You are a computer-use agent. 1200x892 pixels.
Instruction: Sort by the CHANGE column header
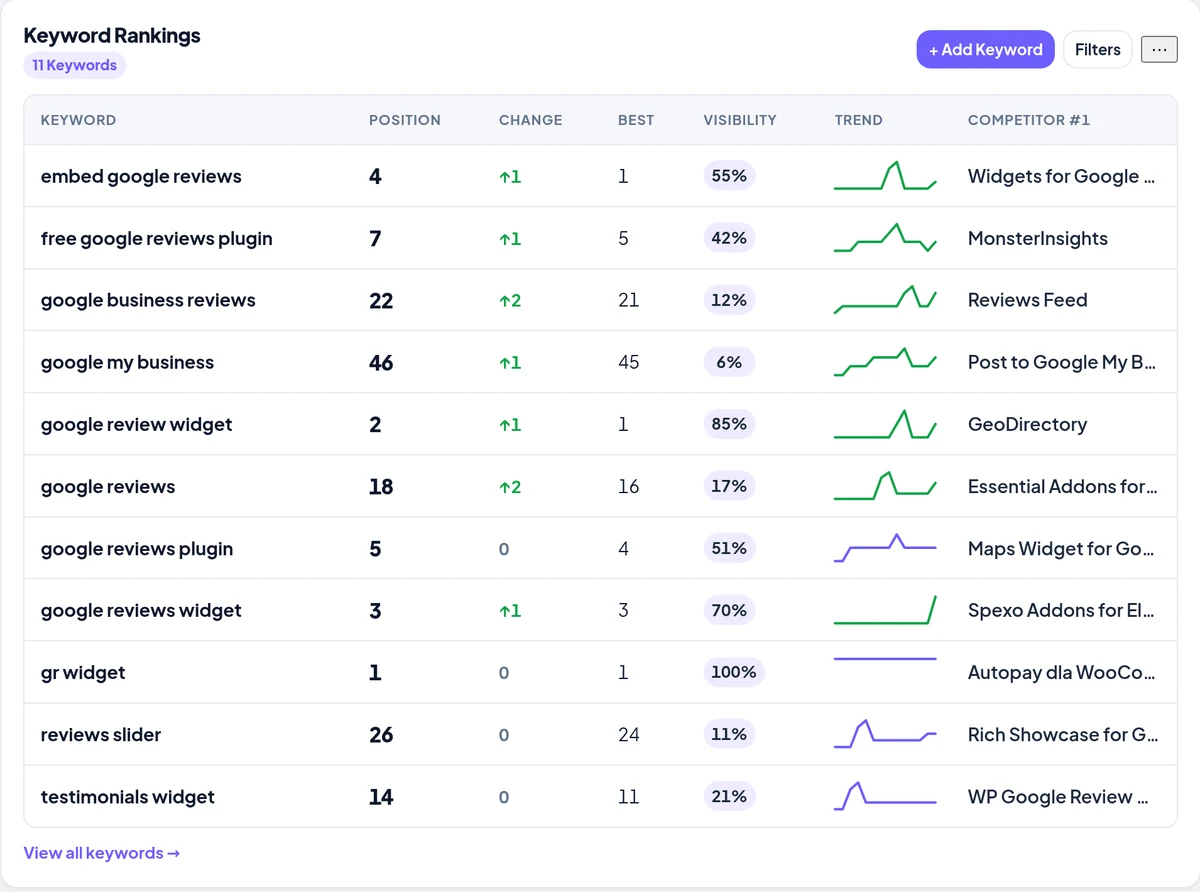530,120
